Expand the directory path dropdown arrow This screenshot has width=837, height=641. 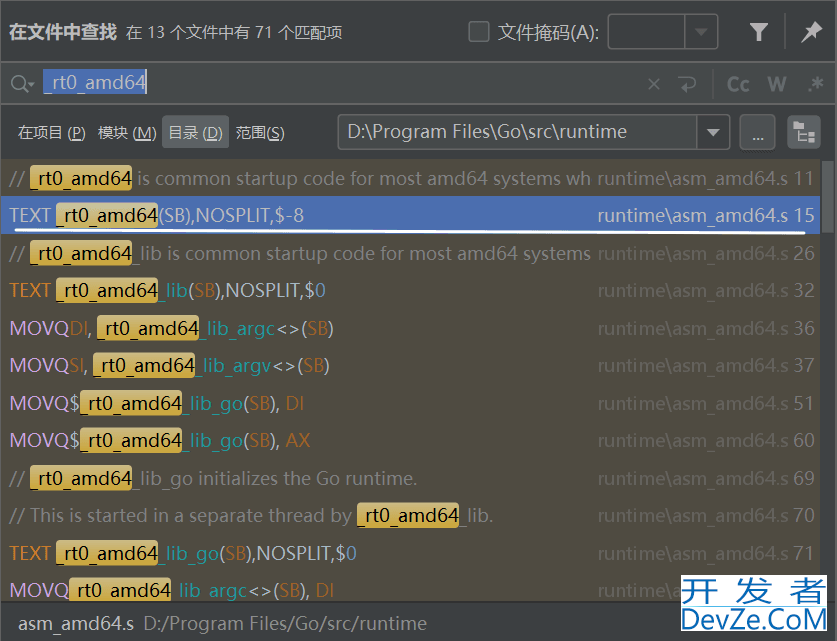(713, 132)
